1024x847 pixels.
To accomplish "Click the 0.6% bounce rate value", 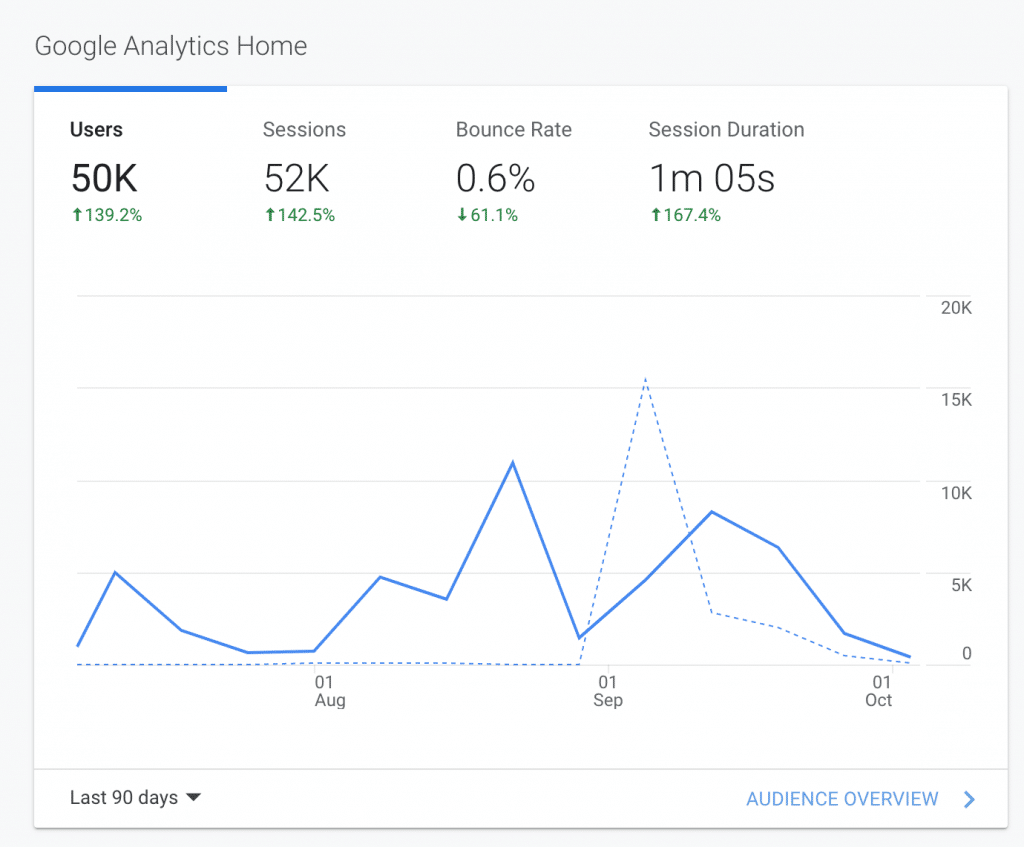I will click(495, 178).
